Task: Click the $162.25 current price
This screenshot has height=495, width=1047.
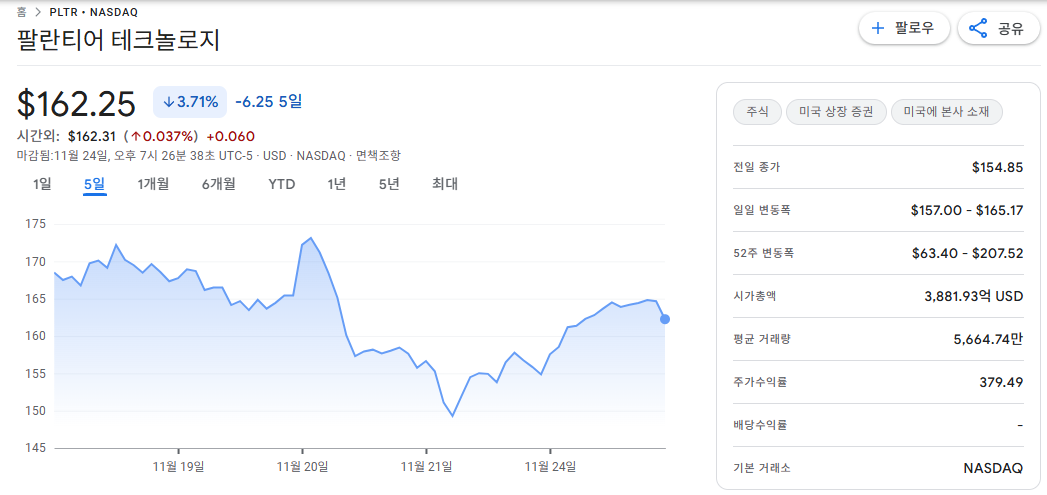Action: tap(76, 104)
